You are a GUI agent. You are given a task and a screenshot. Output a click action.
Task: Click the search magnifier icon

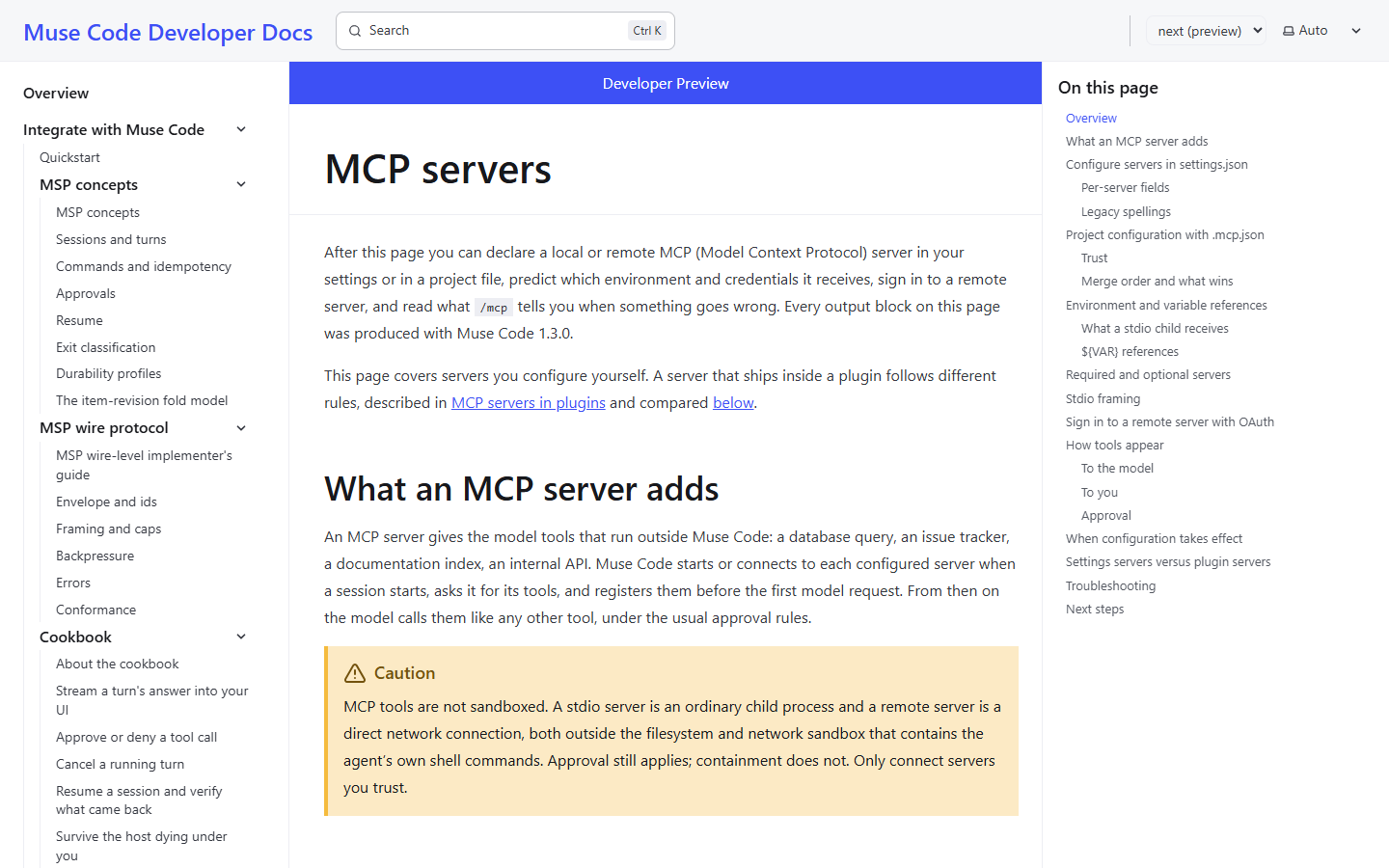[x=355, y=31]
